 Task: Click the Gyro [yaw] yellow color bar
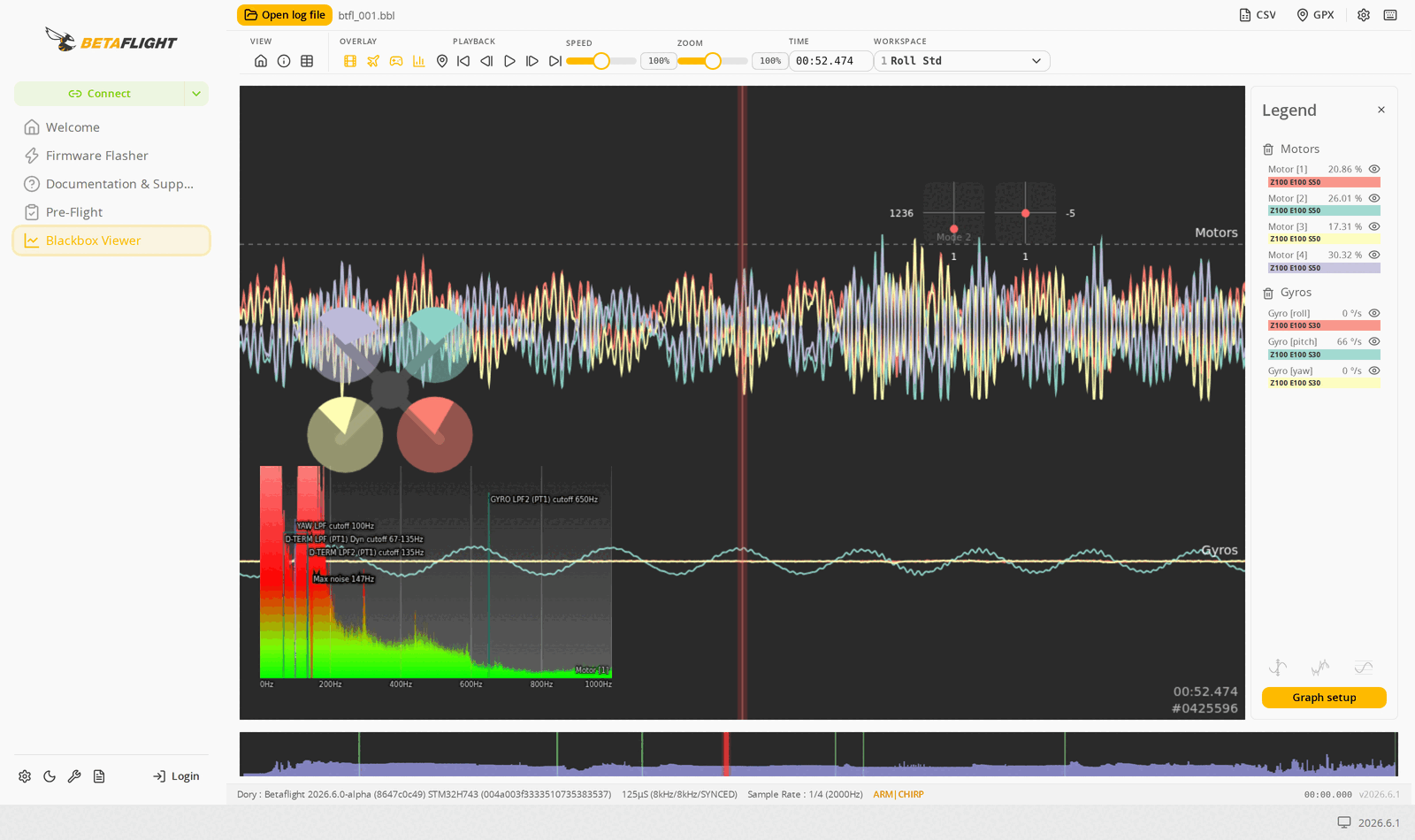click(1324, 383)
